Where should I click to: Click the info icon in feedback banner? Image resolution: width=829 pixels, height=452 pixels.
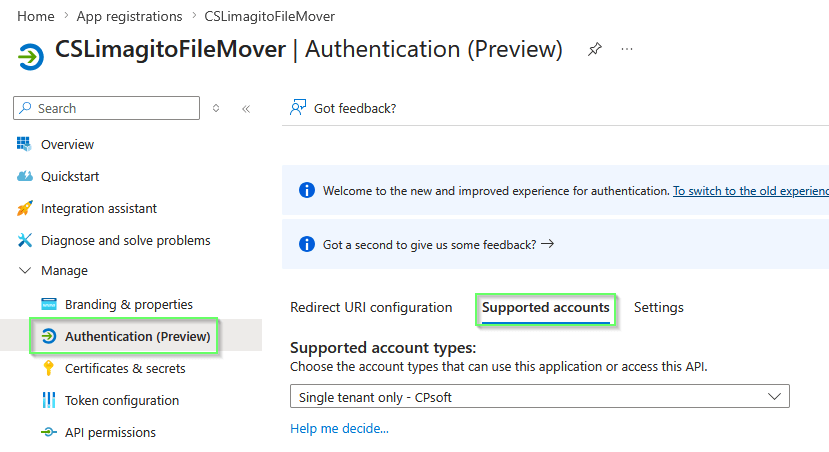[307, 244]
